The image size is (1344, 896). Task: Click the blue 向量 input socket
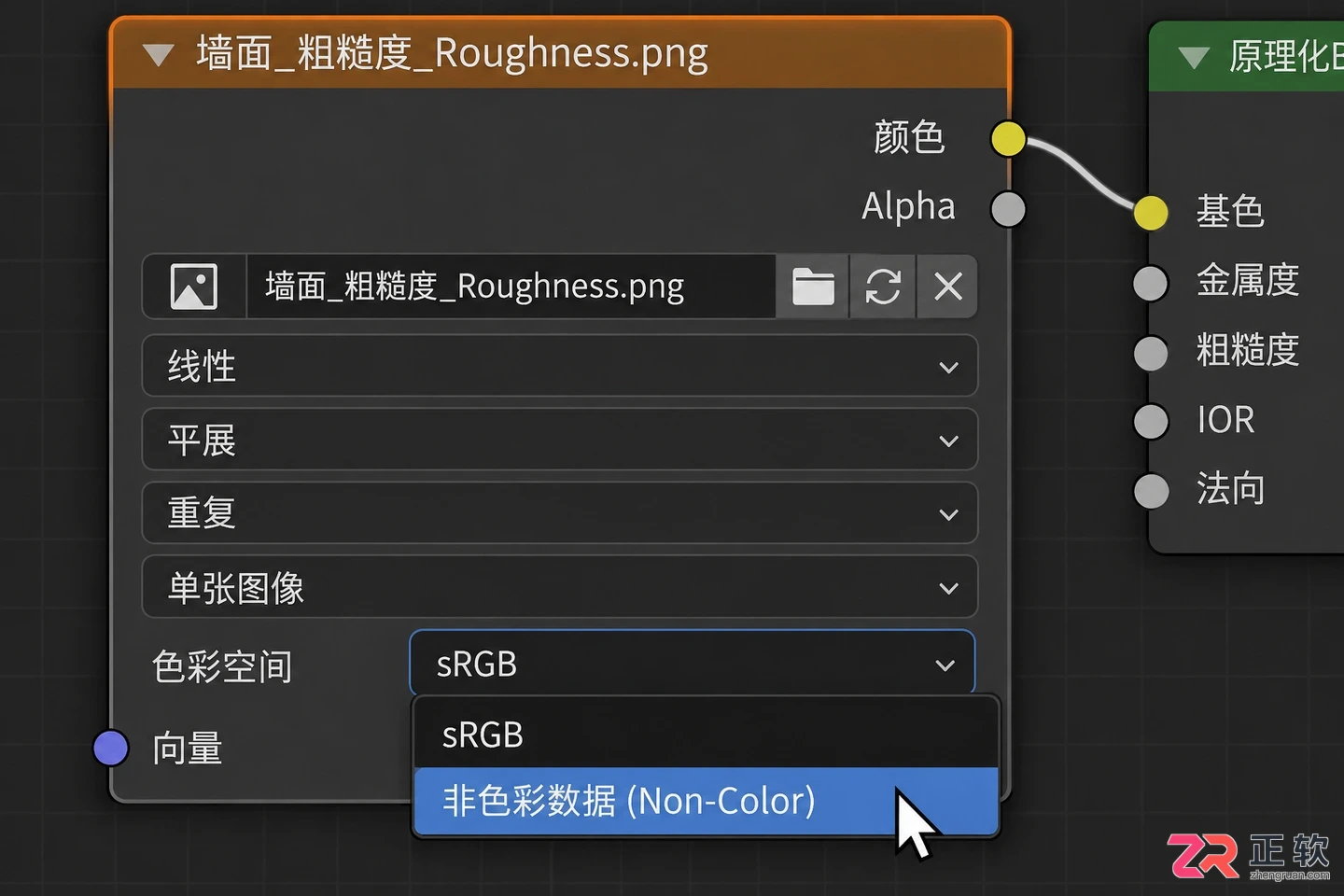[111, 748]
